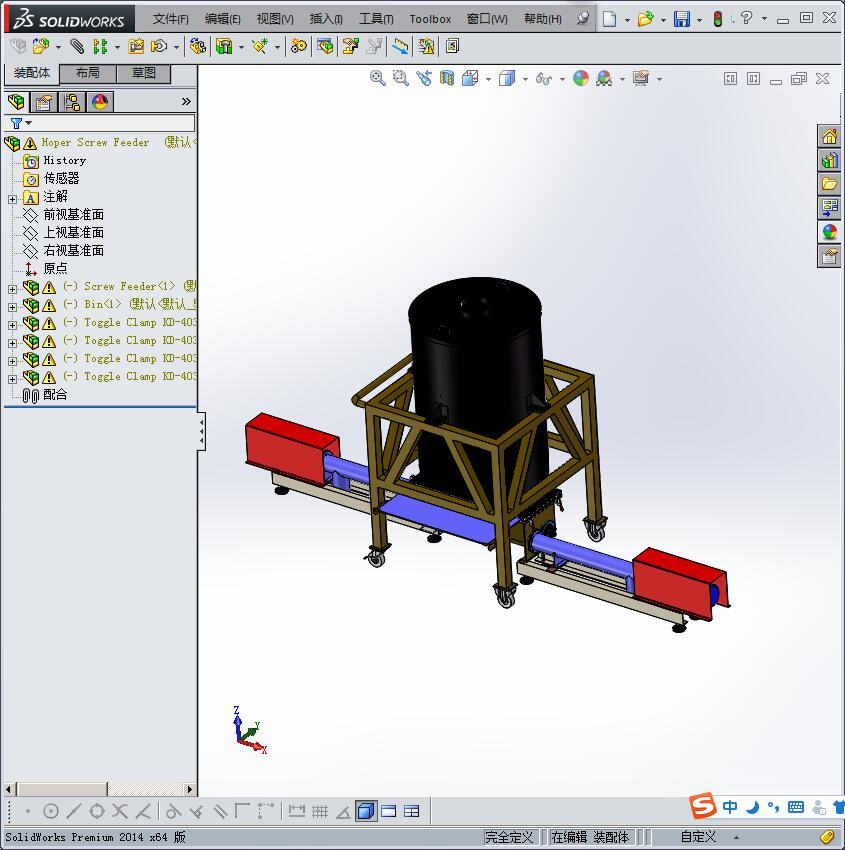Toggle four view viewport button
This screenshot has width=845, height=850.
412,811
